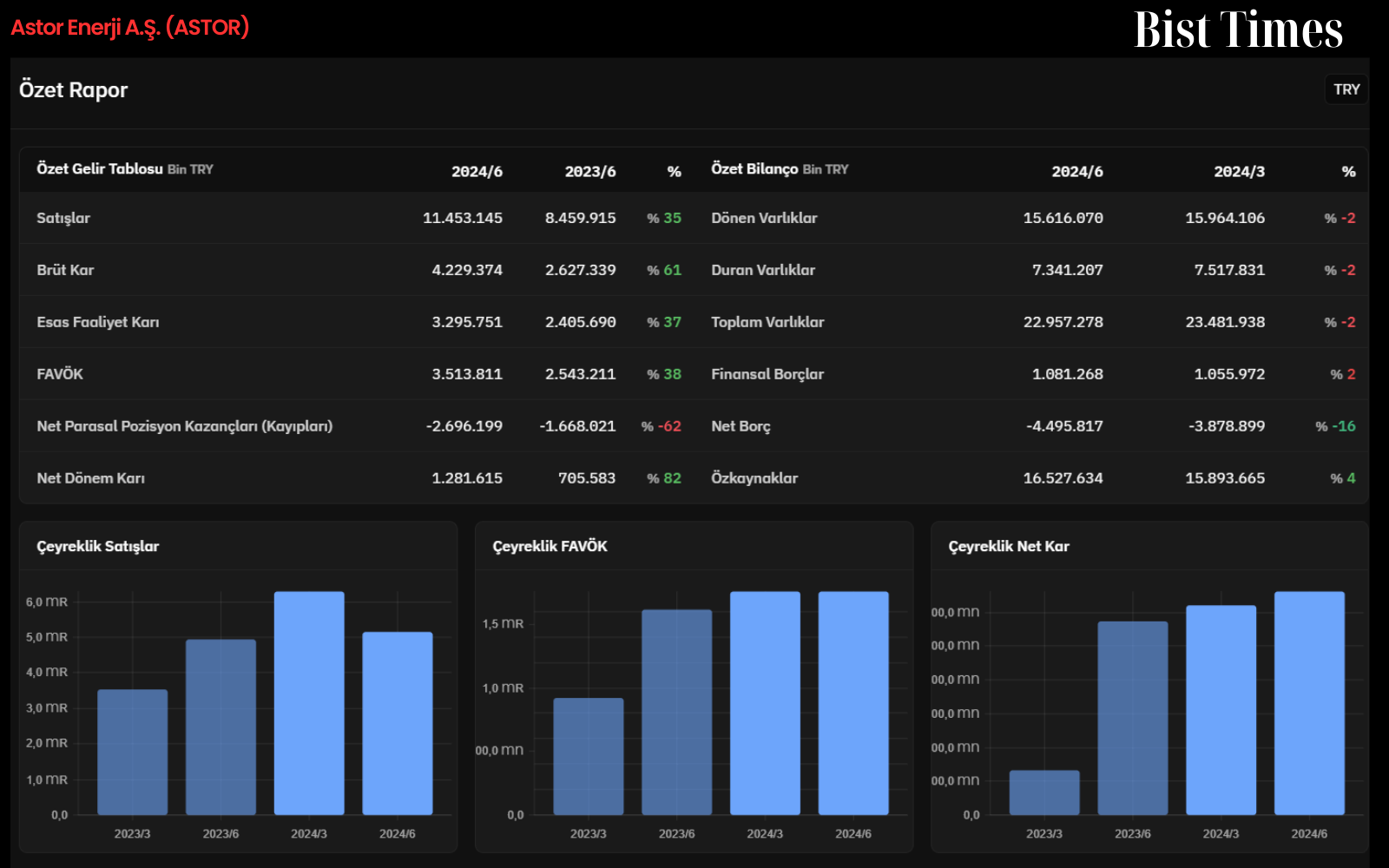
Task: Click the 2023/6 bar in Çeyreklik Net Kar
Action: point(1133,718)
